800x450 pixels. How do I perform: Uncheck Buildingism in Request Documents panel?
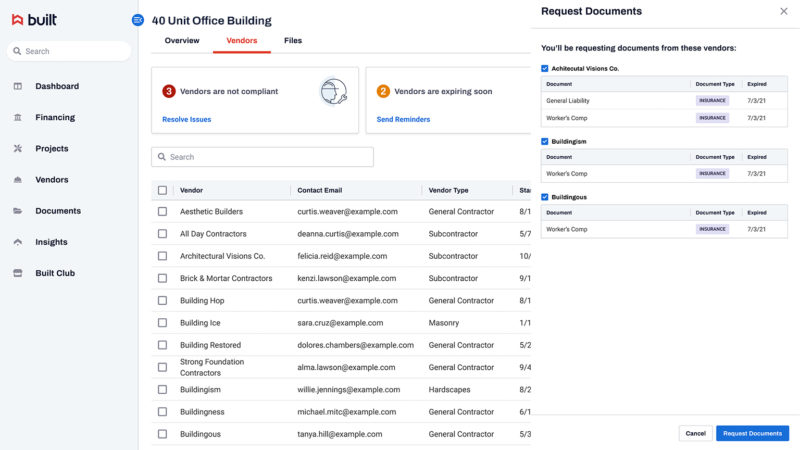[x=544, y=141]
